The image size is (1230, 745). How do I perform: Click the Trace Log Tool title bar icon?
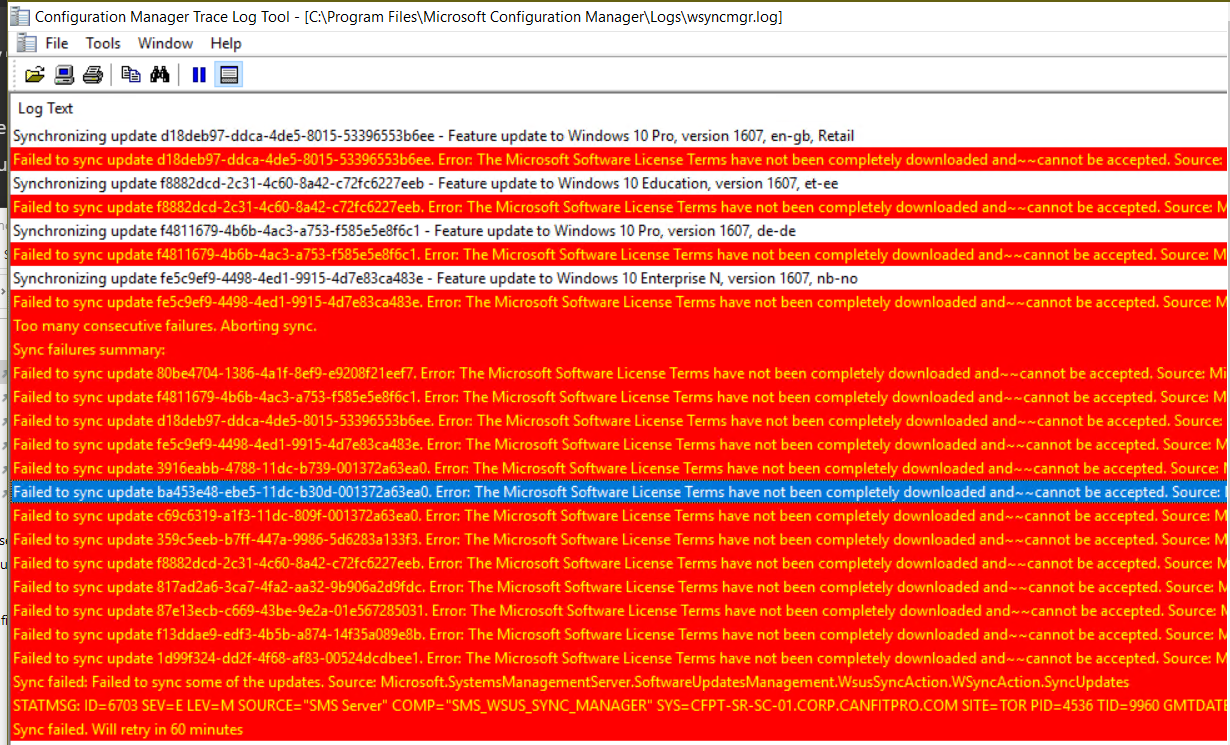click(19, 16)
